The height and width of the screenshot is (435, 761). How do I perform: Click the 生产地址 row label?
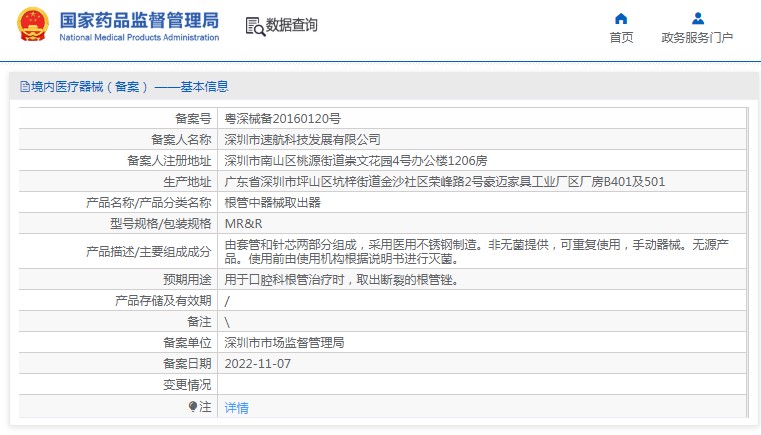(x=187, y=182)
